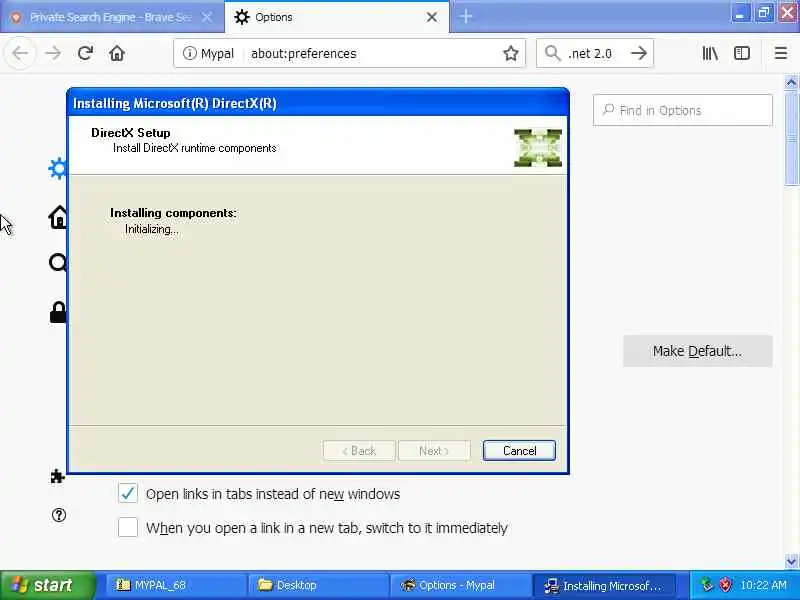The height and width of the screenshot is (600, 800).
Task: Click the preferences page scrollbar up arrow
Action: coord(791,82)
